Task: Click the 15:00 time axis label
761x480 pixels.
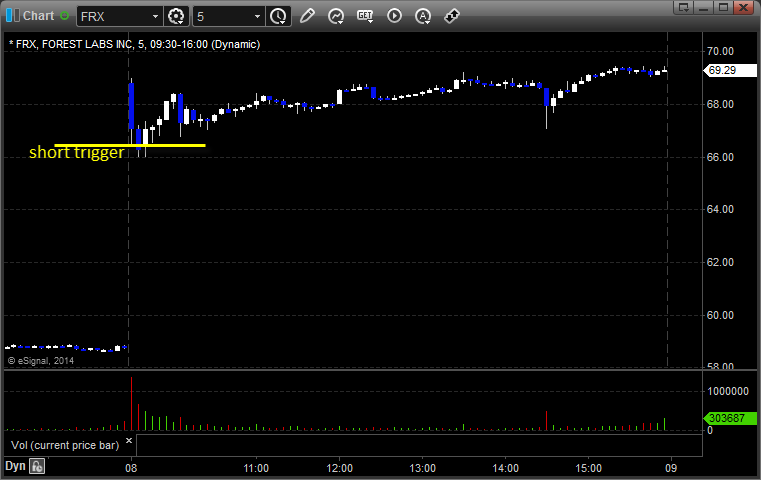Action: (588, 468)
